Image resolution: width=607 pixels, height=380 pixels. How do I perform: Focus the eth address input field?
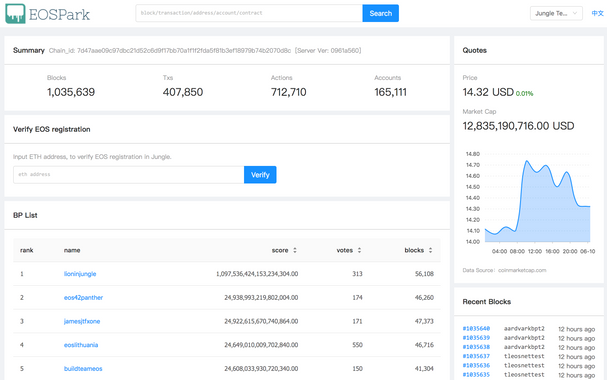coord(129,175)
